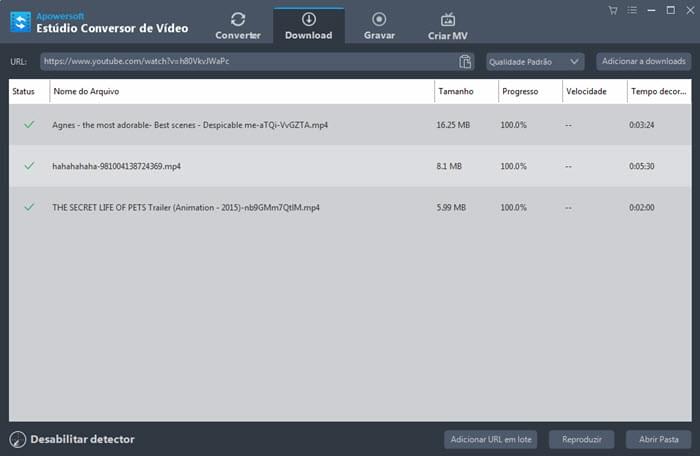Click the 5.99 MB size cell
Viewport: 700px width, 456px height.
click(x=451, y=208)
